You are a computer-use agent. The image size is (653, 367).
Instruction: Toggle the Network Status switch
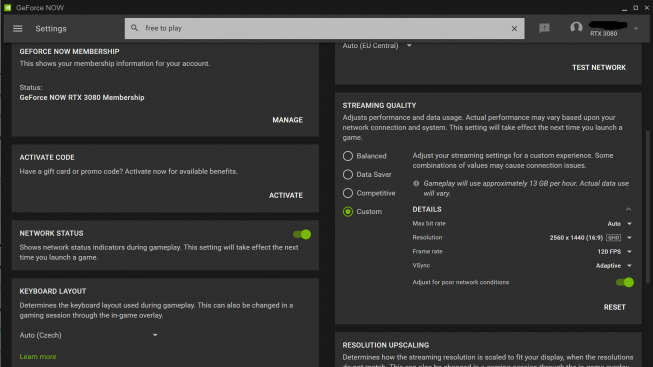click(x=302, y=235)
